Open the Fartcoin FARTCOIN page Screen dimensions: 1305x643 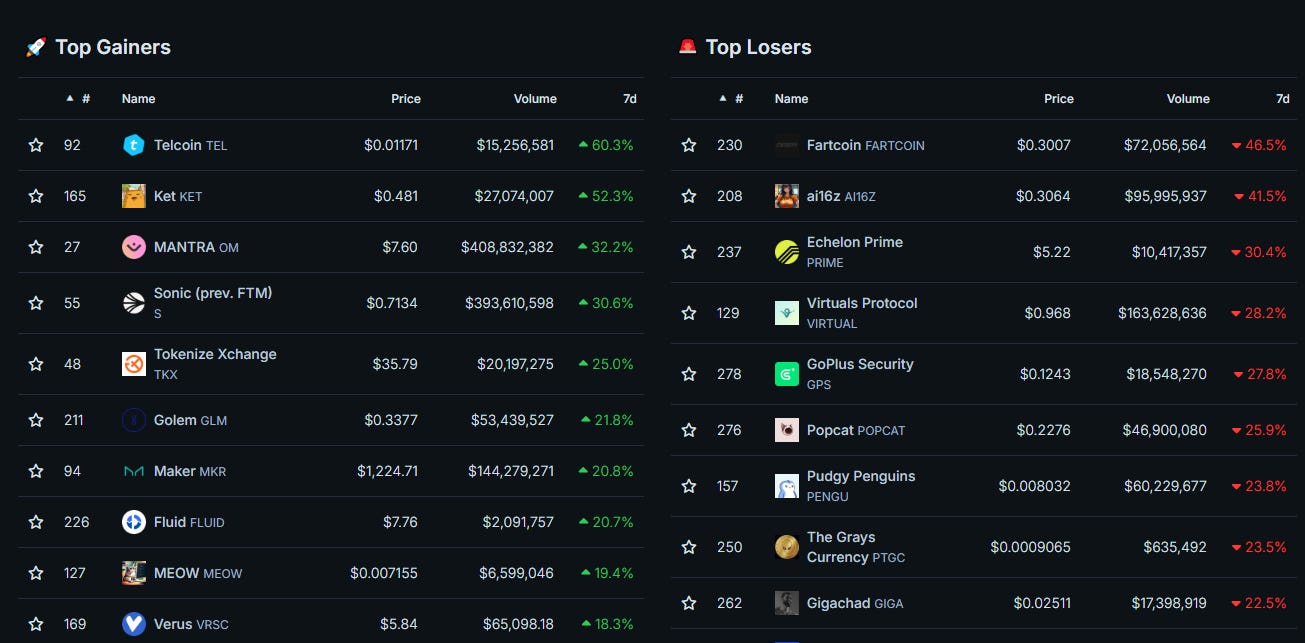(x=866, y=145)
